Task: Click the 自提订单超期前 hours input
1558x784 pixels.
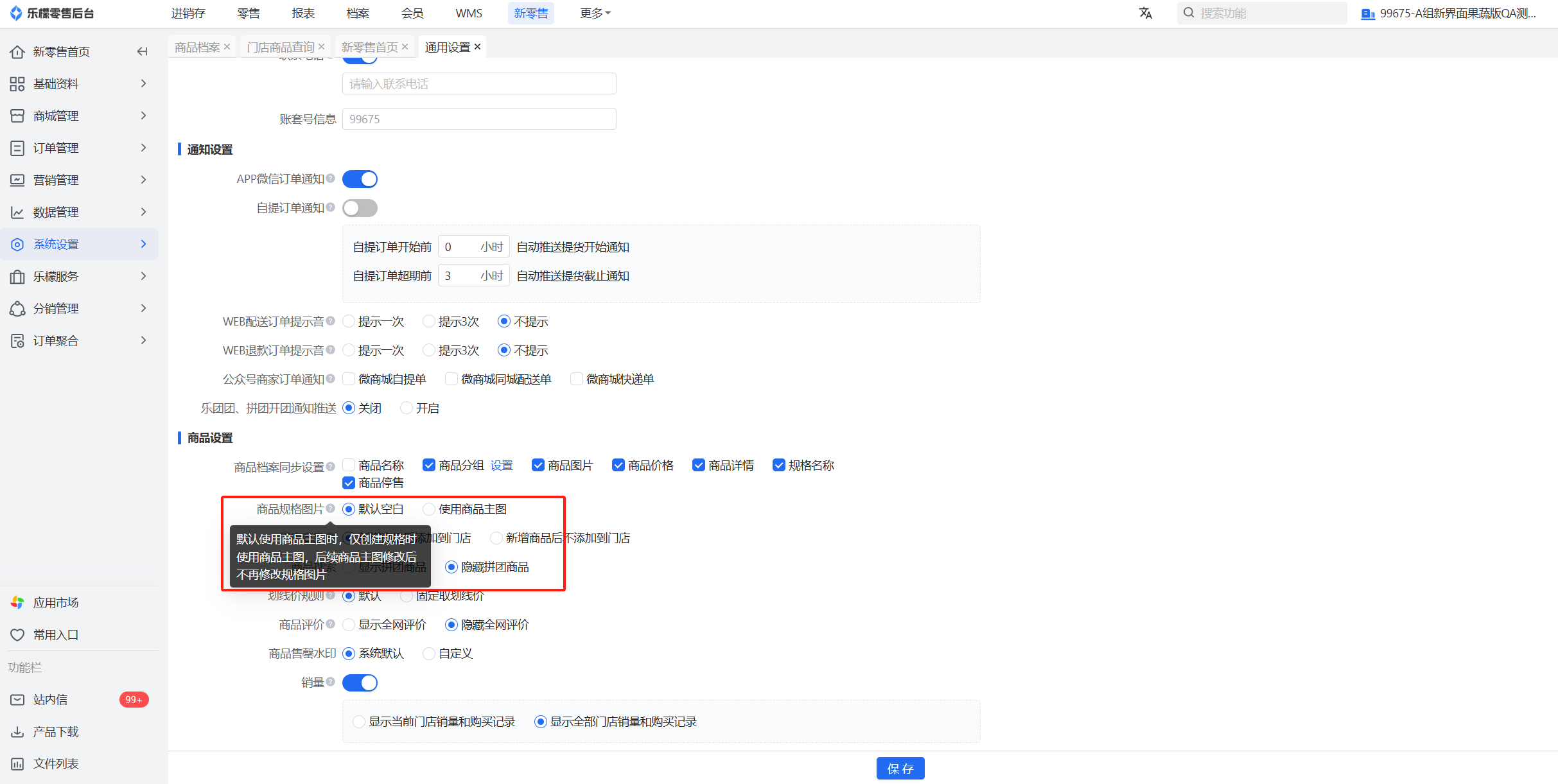Action: [474, 275]
